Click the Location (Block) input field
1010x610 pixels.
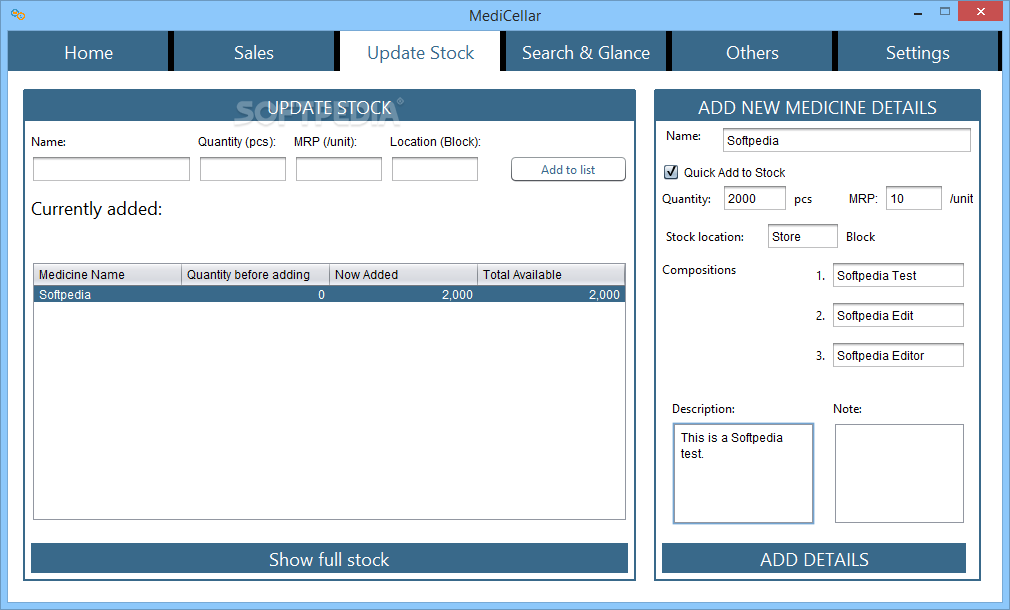pyautogui.click(x=435, y=169)
